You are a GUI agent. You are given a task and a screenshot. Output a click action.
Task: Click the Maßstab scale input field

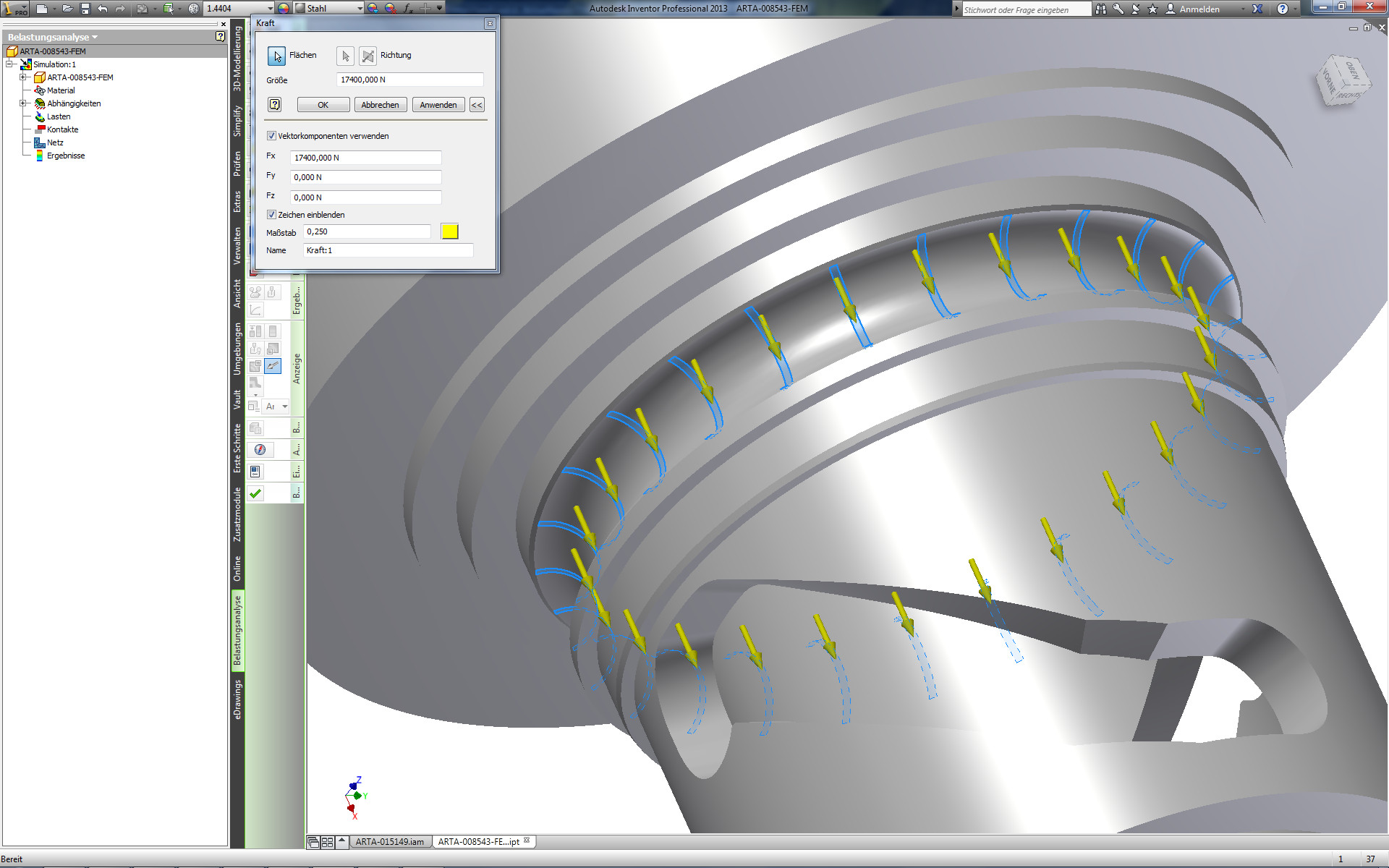368,231
